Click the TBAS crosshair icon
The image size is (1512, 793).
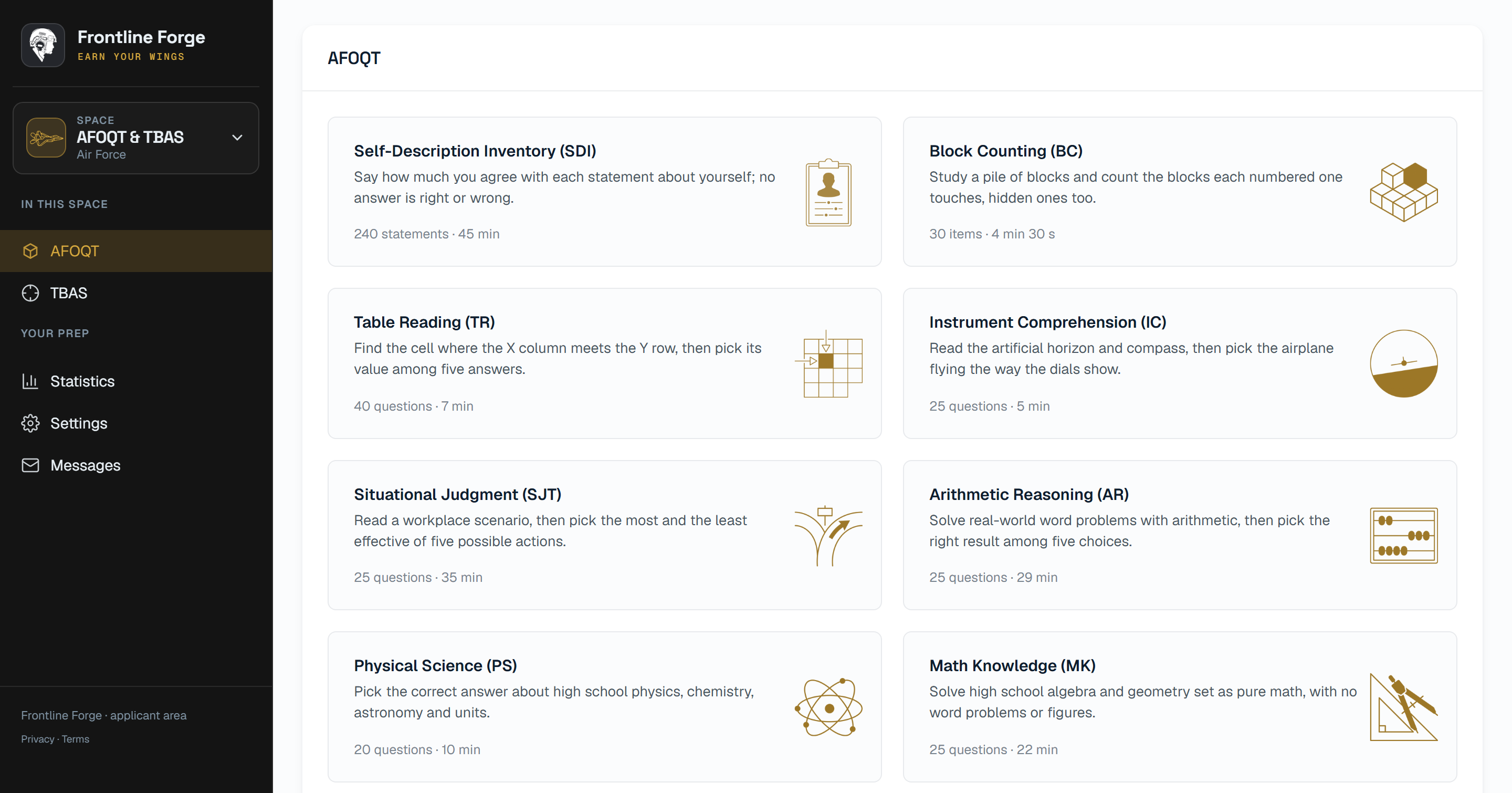(x=30, y=293)
